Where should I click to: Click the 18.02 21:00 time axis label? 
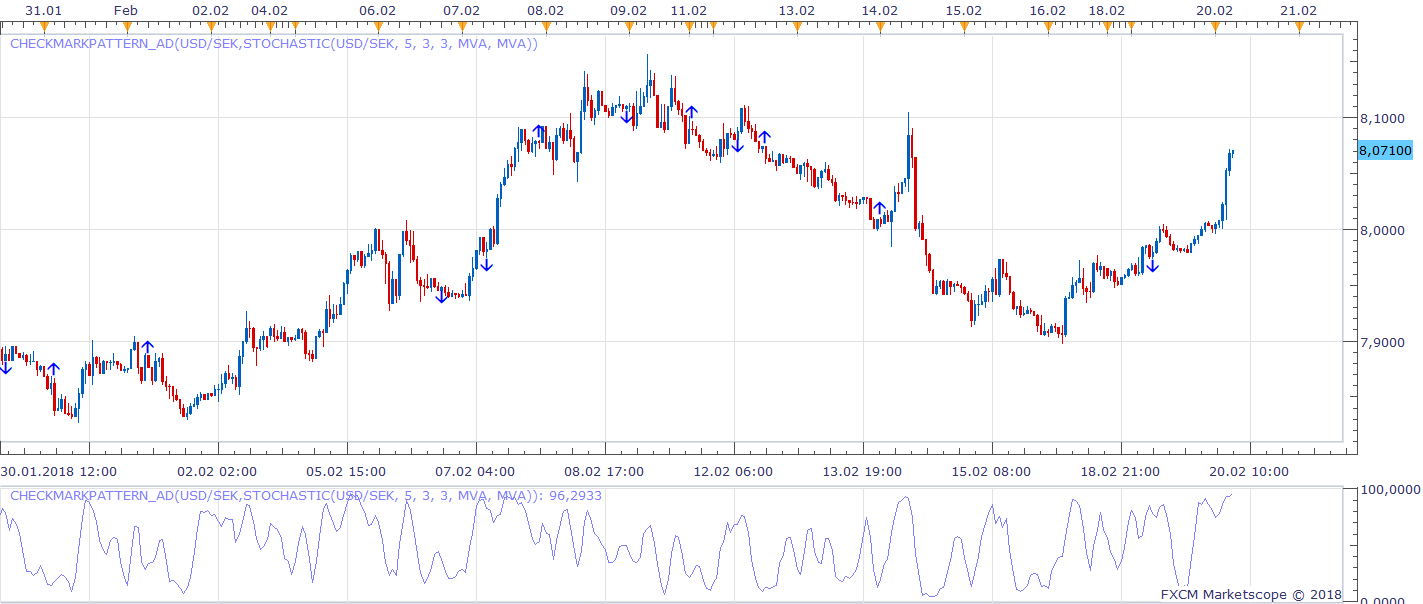click(x=1121, y=471)
